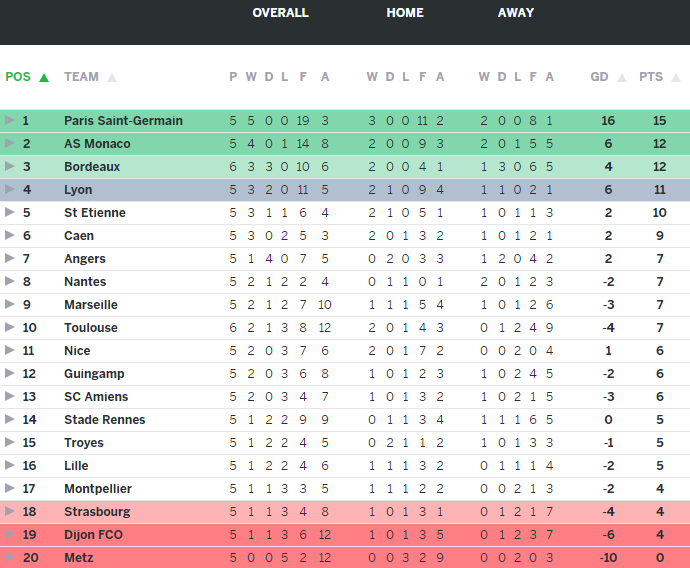The height and width of the screenshot is (568, 690).
Task: Expand Paris Saint-Germain row arrow
Action: [10, 120]
